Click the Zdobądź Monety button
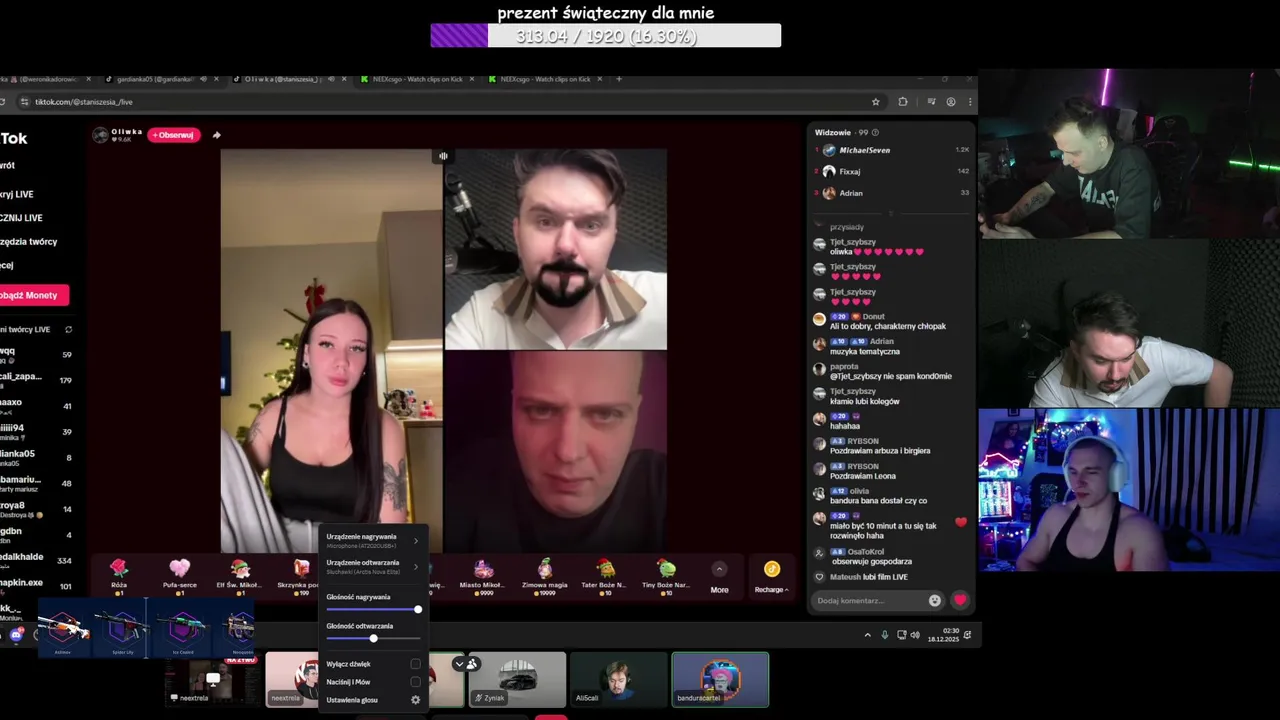Image resolution: width=1280 pixels, height=720 pixels. (x=33, y=295)
